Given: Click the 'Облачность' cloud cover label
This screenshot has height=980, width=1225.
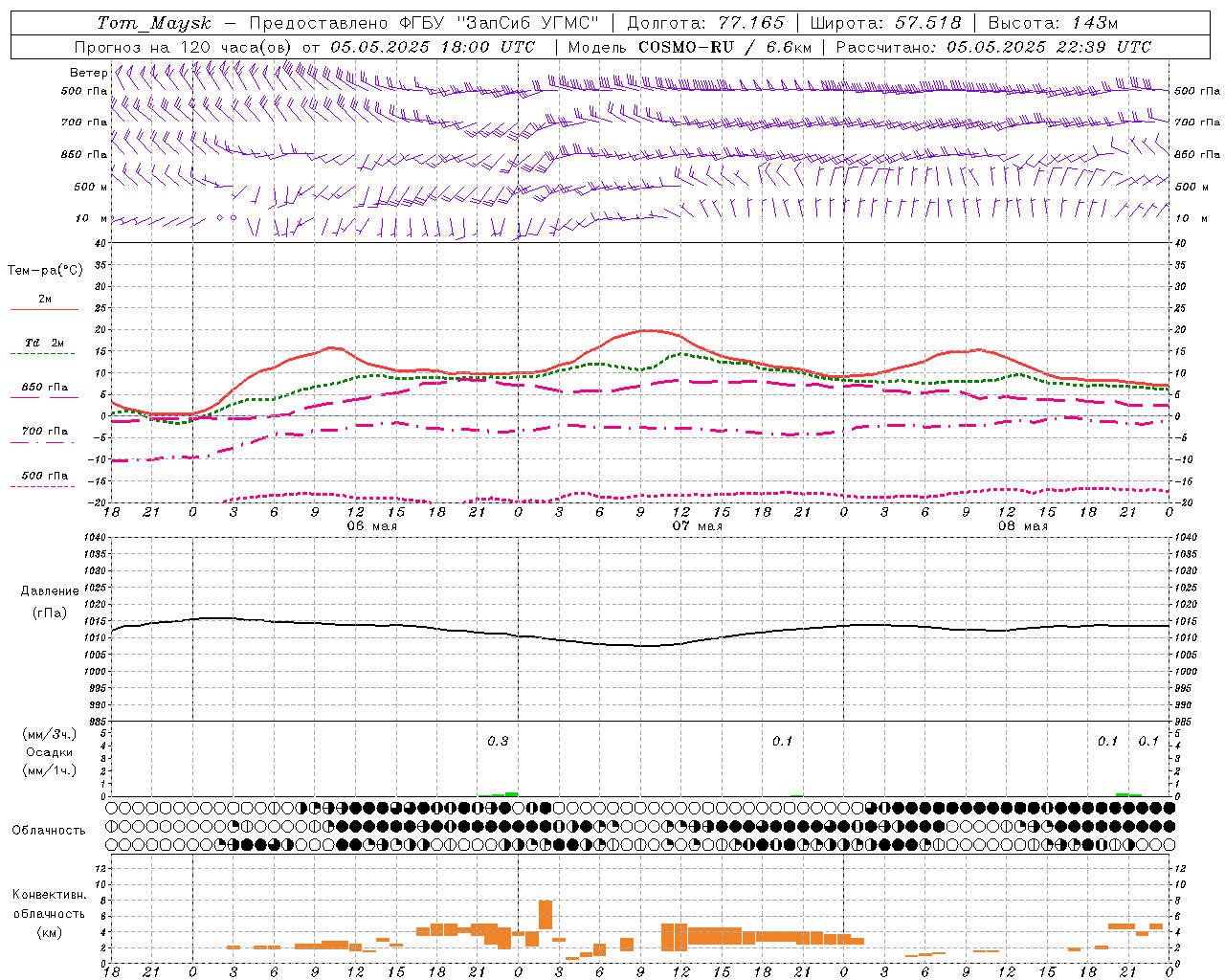Looking at the screenshot, I should 49,830.
